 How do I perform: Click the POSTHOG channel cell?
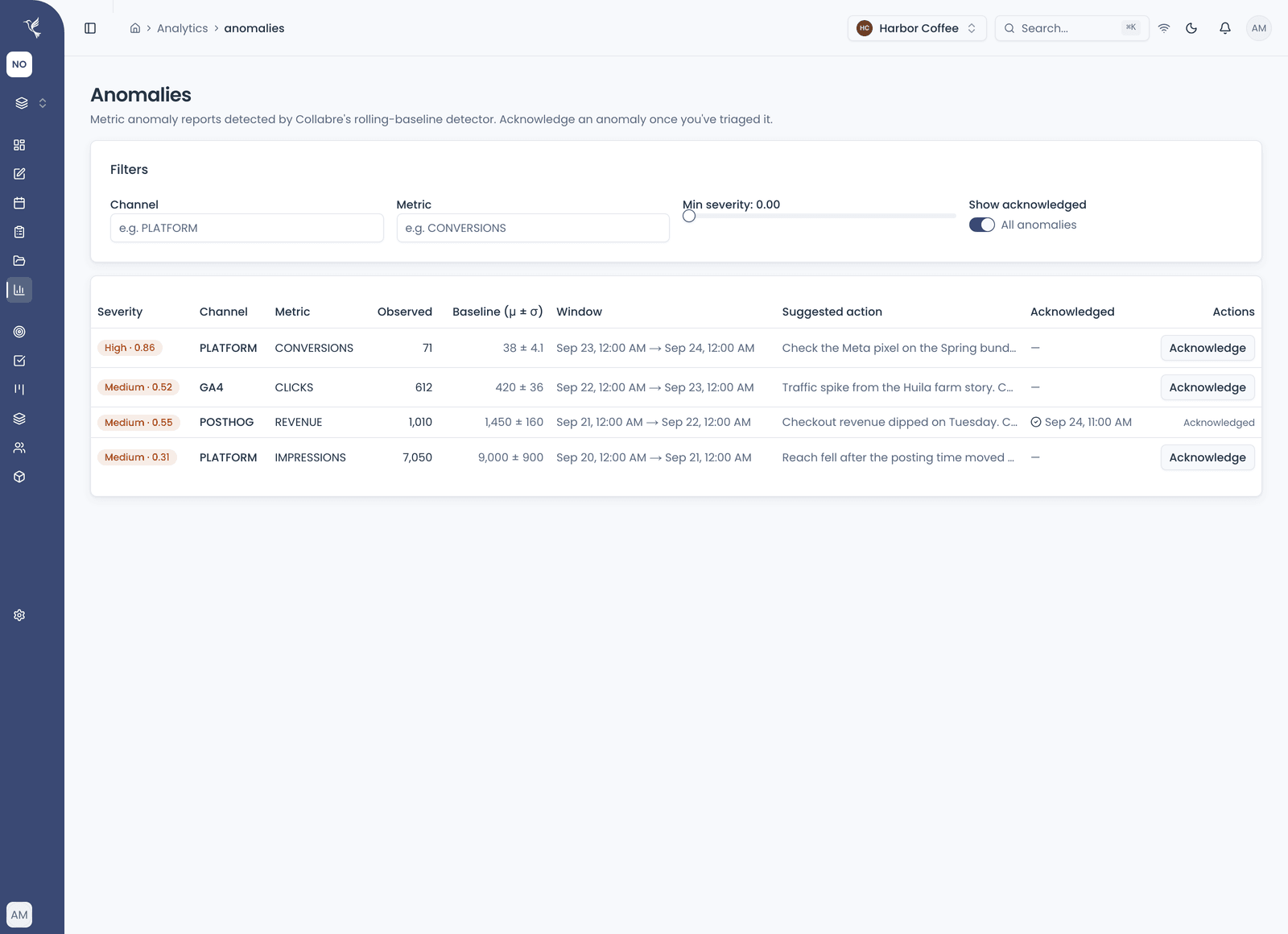226,423
